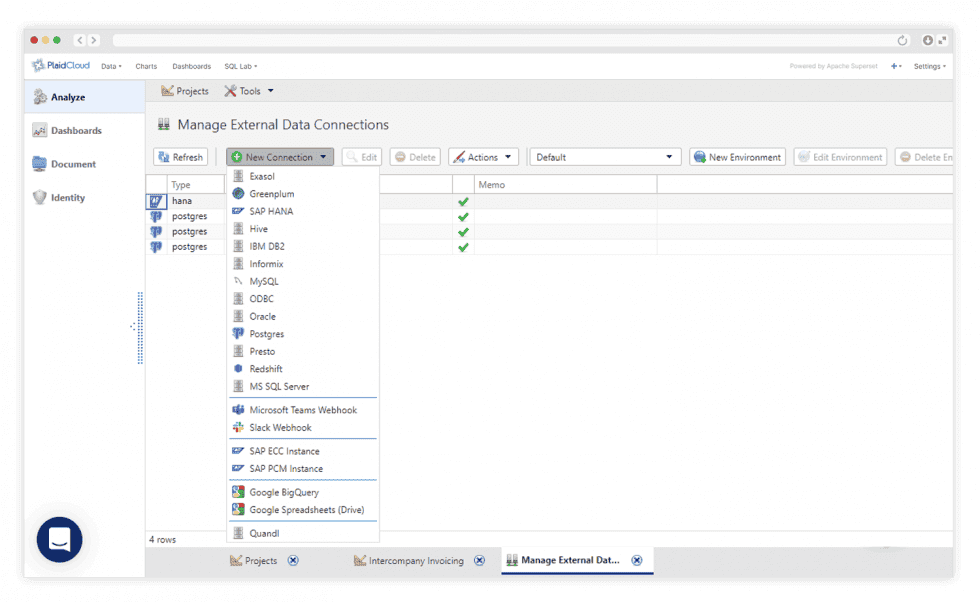The image size is (980, 602).
Task: Click Projects in the toolbar
Action: coord(185,91)
